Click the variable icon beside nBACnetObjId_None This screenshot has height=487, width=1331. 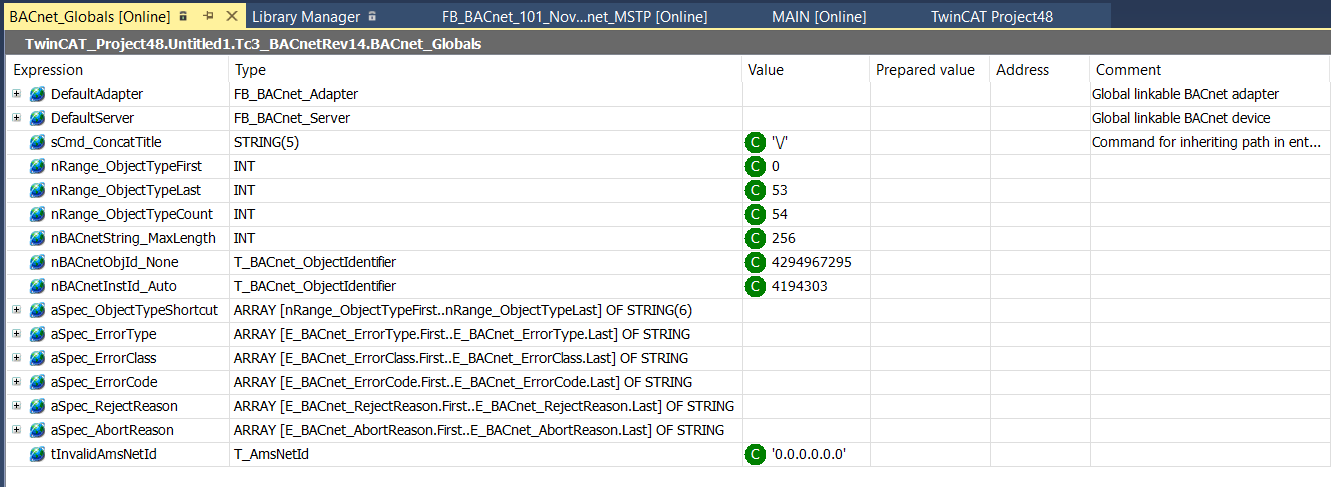[38, 262]
